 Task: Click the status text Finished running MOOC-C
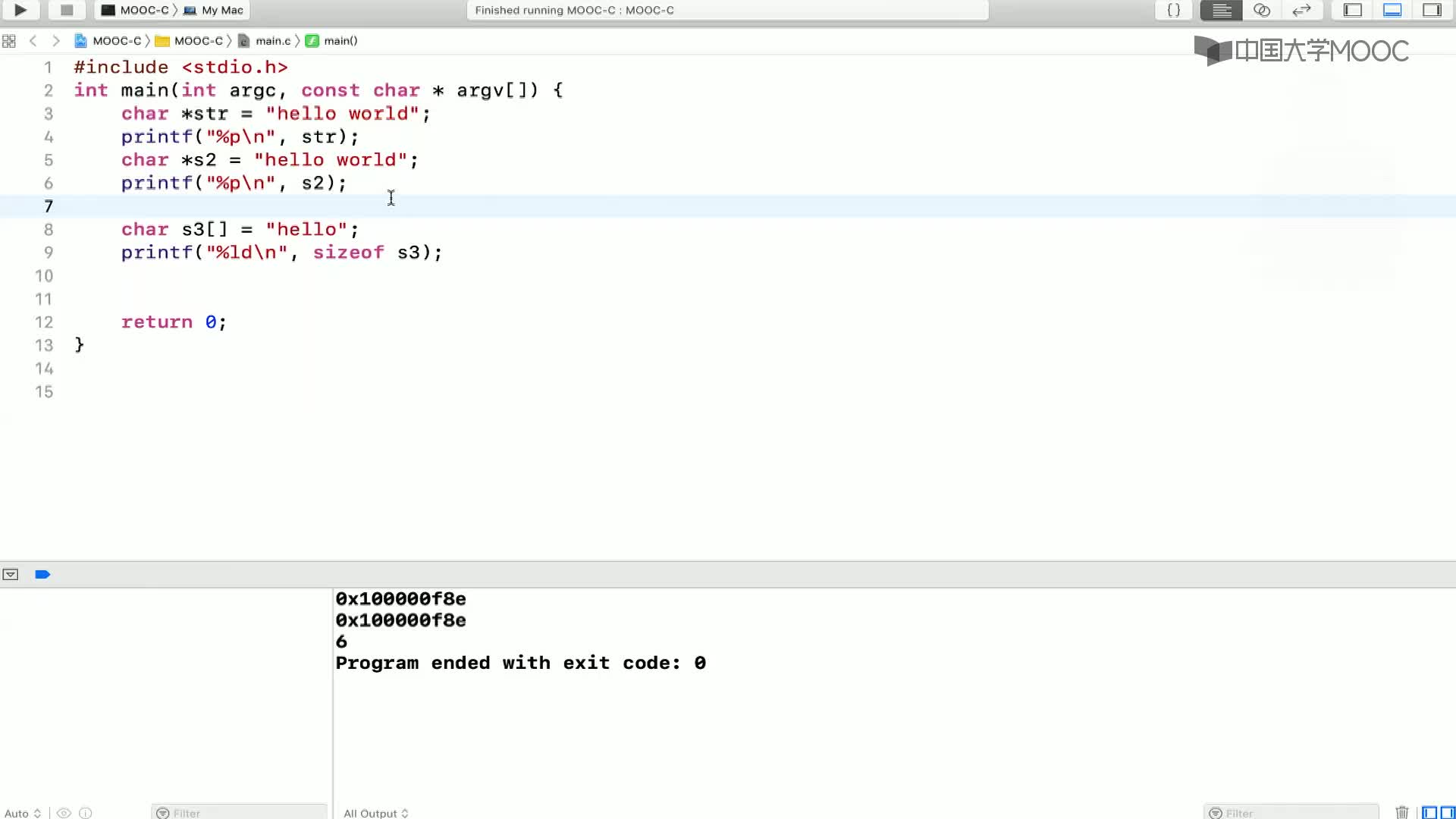point(574,10)
